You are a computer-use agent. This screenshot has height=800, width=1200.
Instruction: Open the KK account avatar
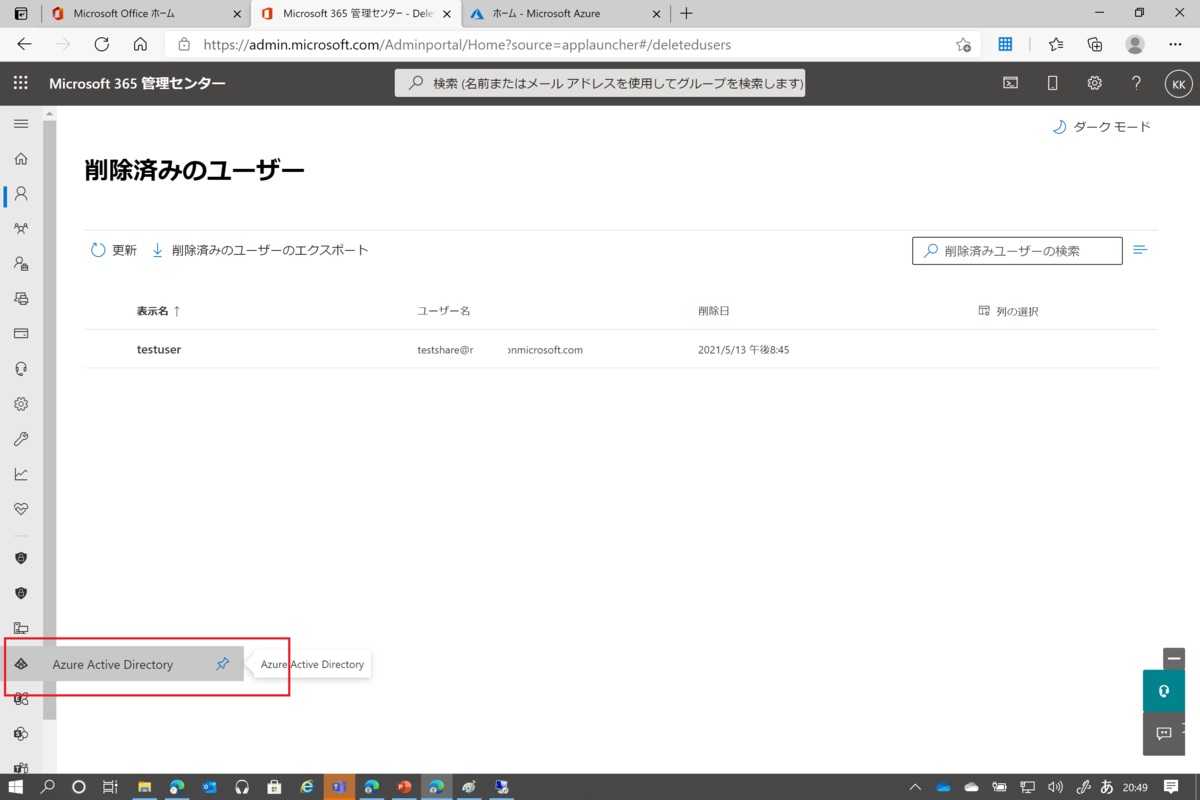(1178, 85)
